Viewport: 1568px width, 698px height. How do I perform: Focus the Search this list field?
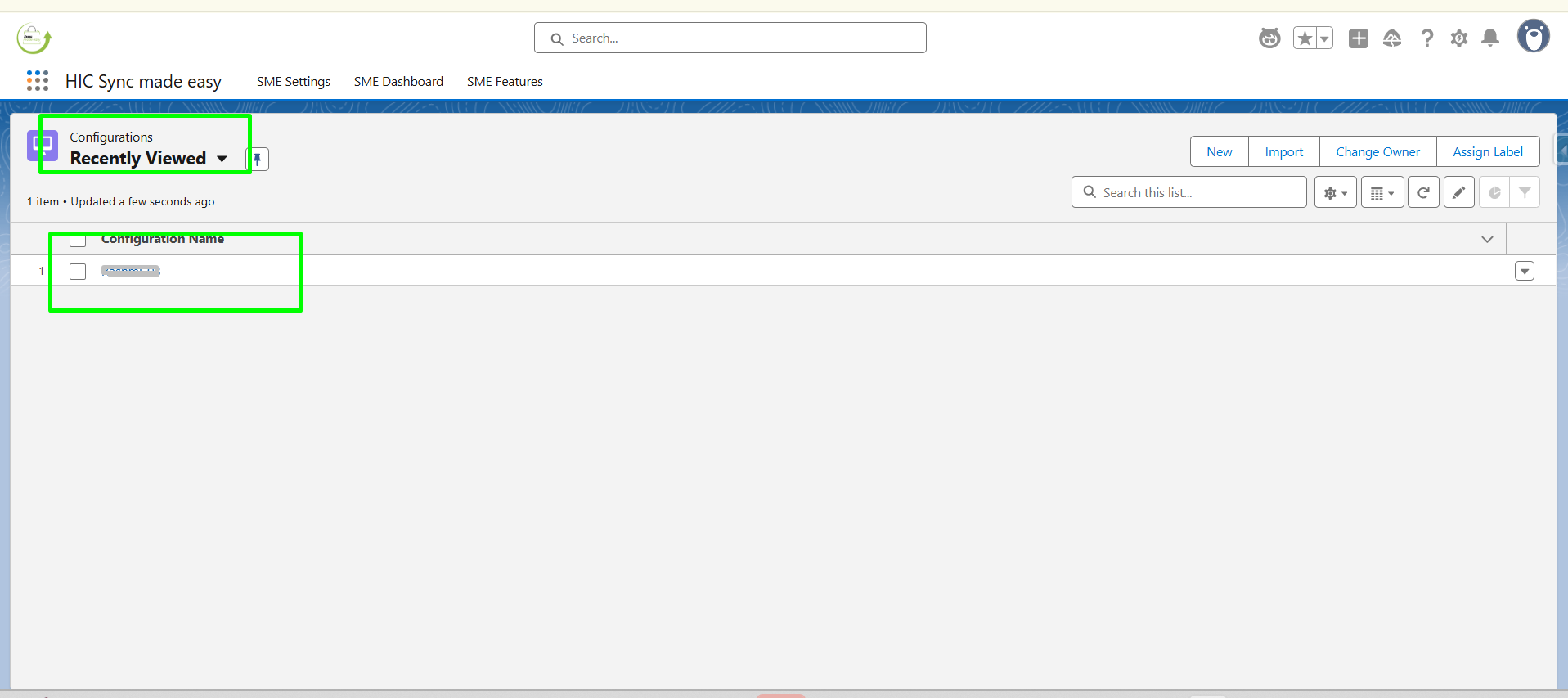coord(1189,192)
